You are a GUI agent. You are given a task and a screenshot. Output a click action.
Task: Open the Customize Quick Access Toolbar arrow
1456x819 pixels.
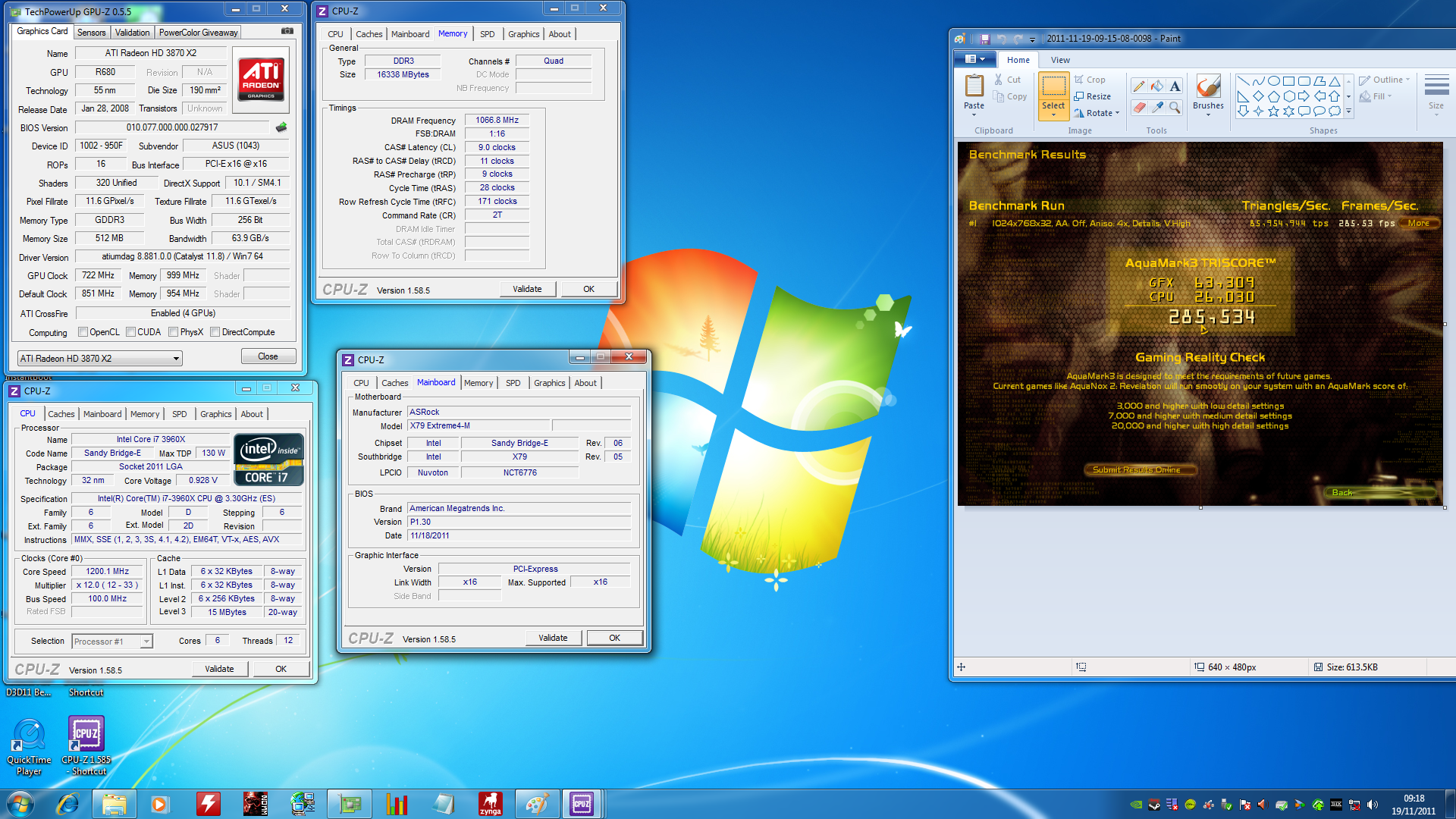coord(1032,39)
